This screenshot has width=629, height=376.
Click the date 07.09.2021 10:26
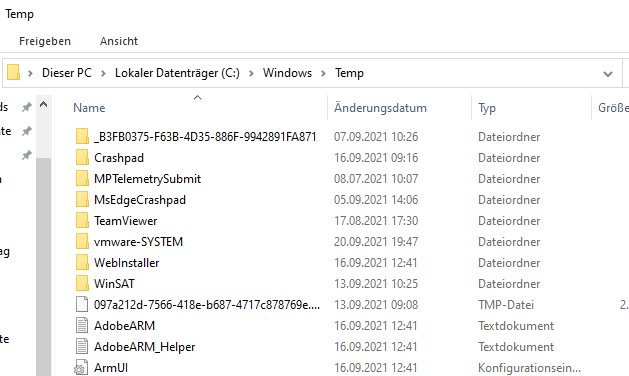click(376, 137)
